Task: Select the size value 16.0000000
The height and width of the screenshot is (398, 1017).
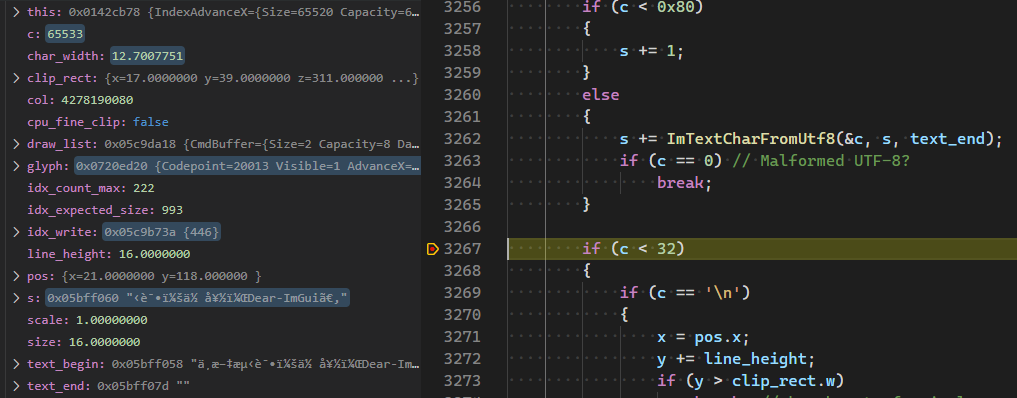Action: (104, 342)
